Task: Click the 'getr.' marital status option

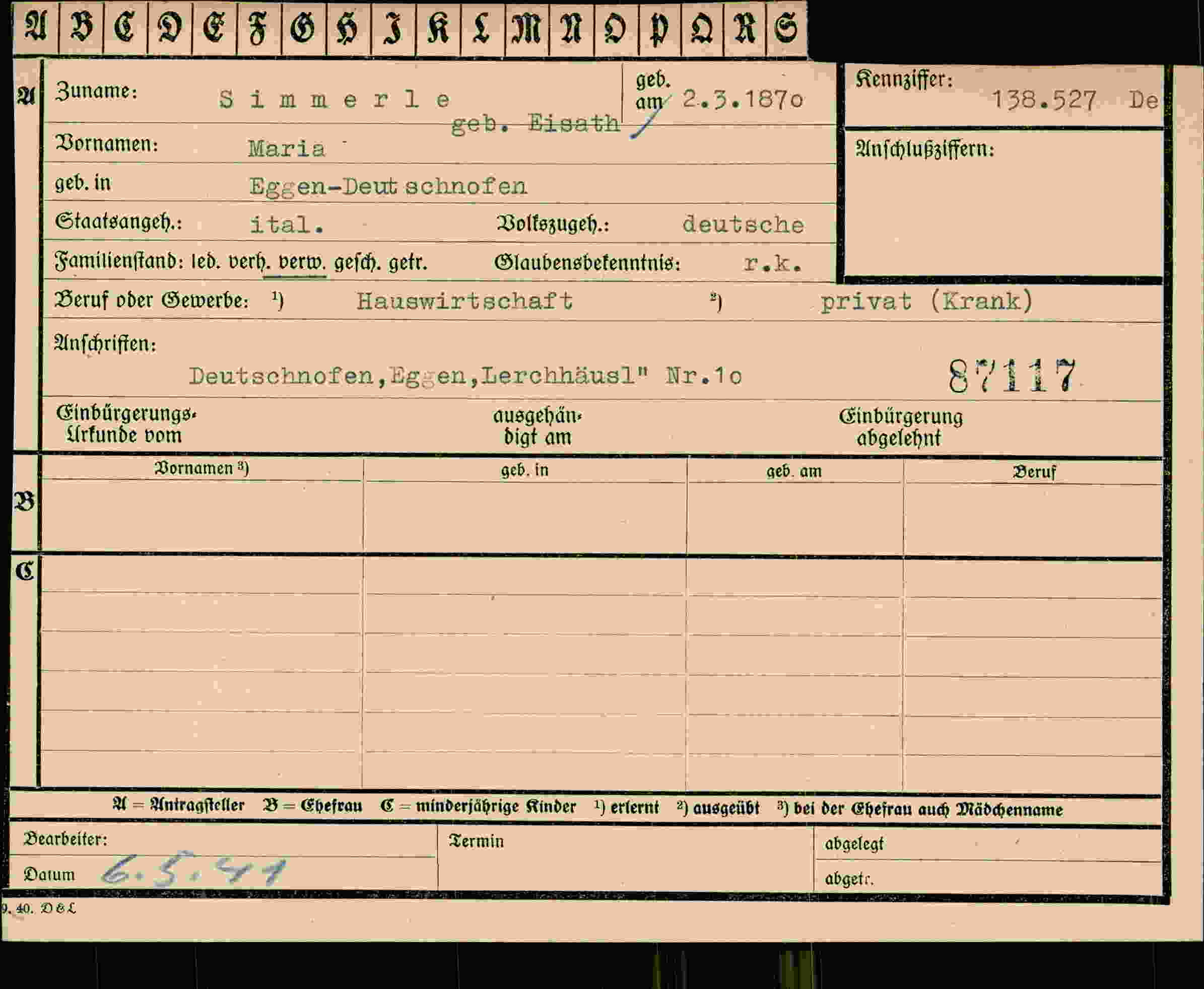Action: click(408, 263)
